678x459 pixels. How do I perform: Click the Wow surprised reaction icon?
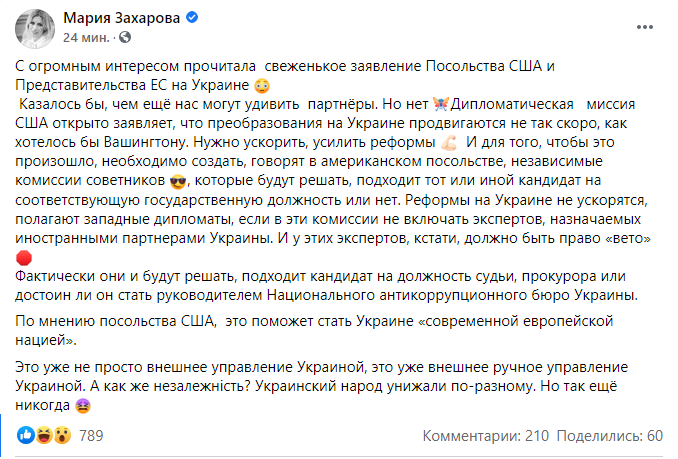[x=62, y=435]
